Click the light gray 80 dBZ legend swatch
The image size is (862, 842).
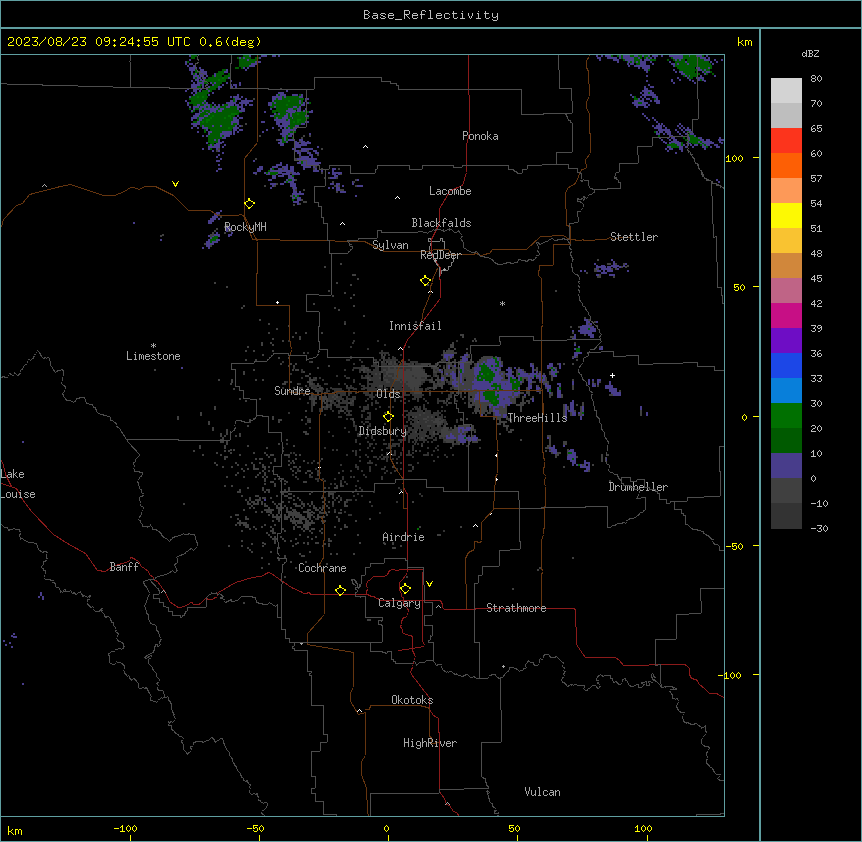pyautogui.click(x=786, y=91)
